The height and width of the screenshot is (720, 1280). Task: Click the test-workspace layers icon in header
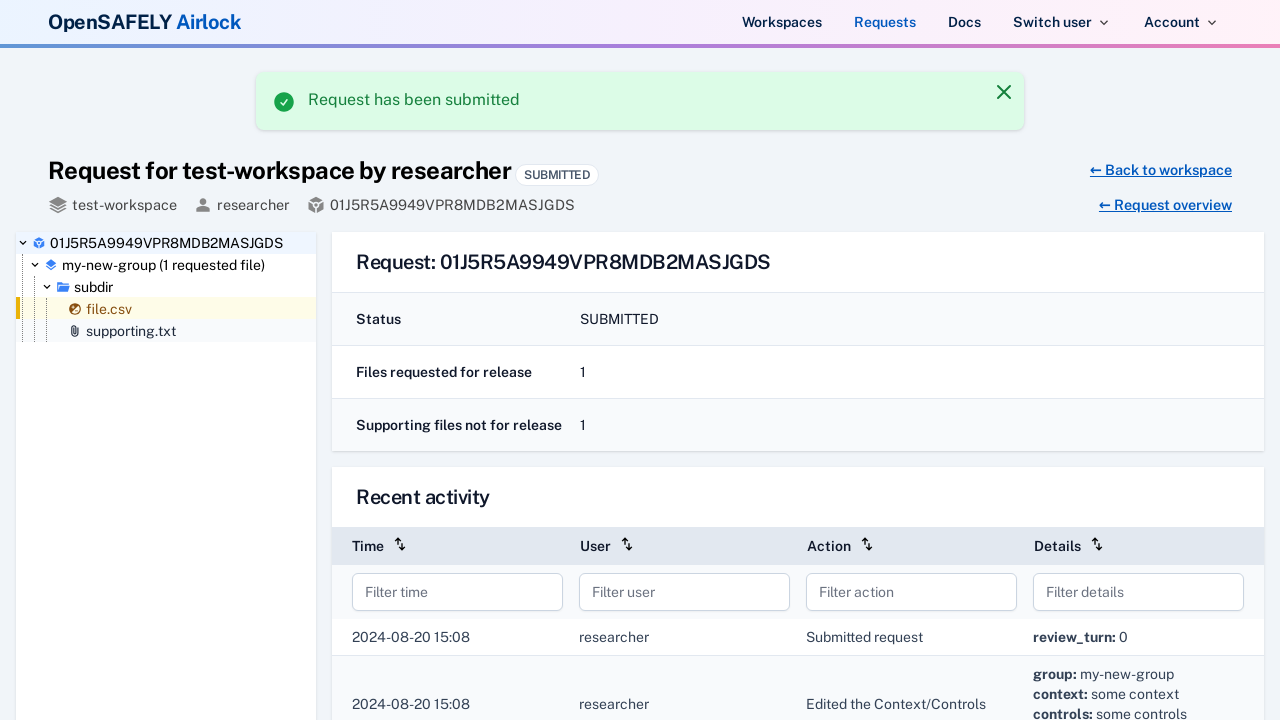point(58,205)
